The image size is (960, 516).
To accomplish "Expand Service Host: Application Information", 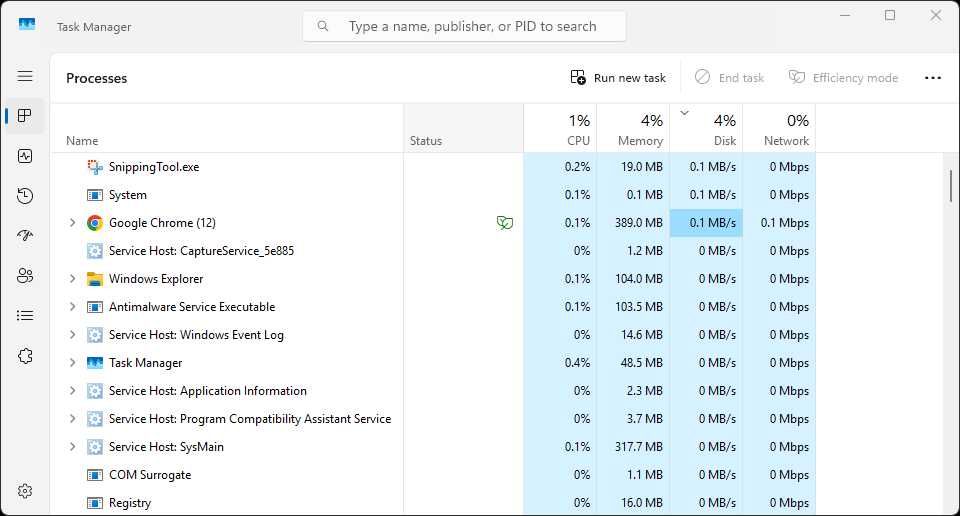I will (72, 391).
